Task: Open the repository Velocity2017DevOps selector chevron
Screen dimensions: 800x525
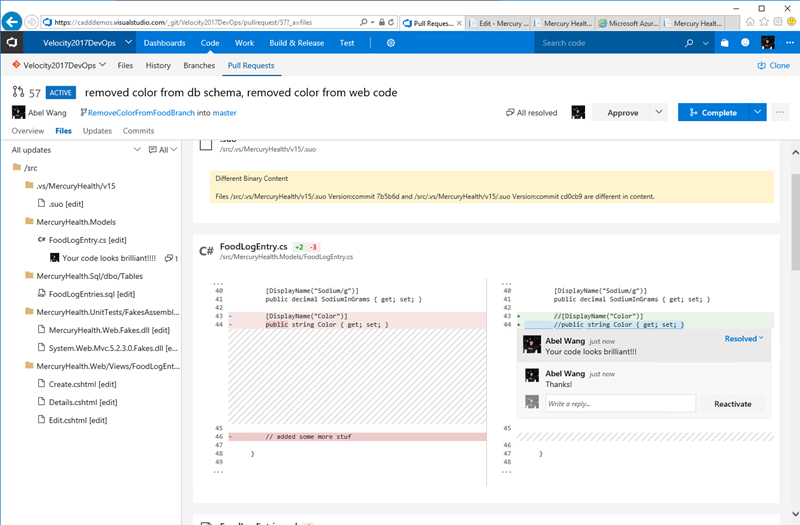Action: pyautogui.click(x=103, y=65)
